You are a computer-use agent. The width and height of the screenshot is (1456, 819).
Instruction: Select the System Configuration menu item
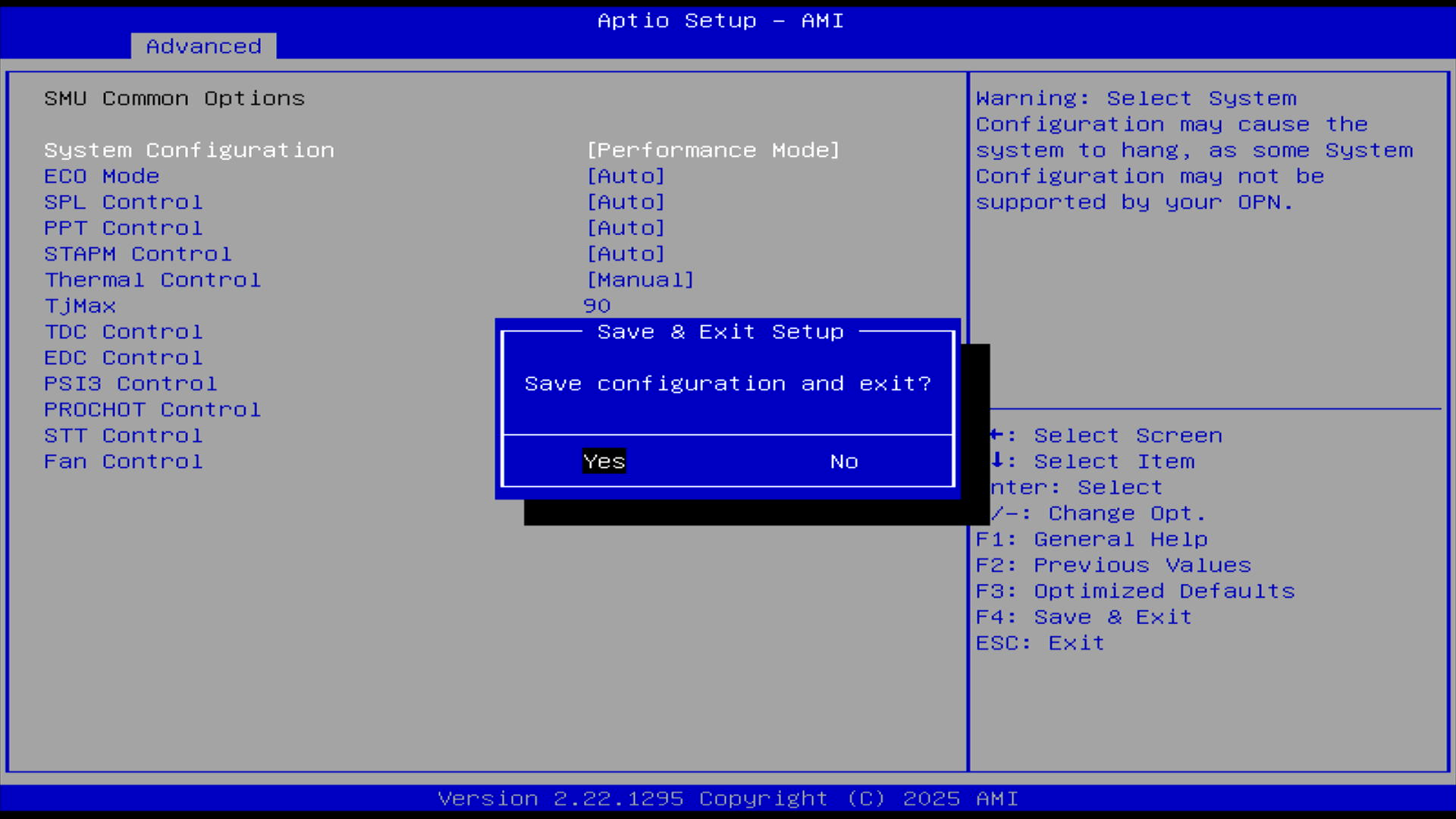pyautogui.click(x=189, y=150)
